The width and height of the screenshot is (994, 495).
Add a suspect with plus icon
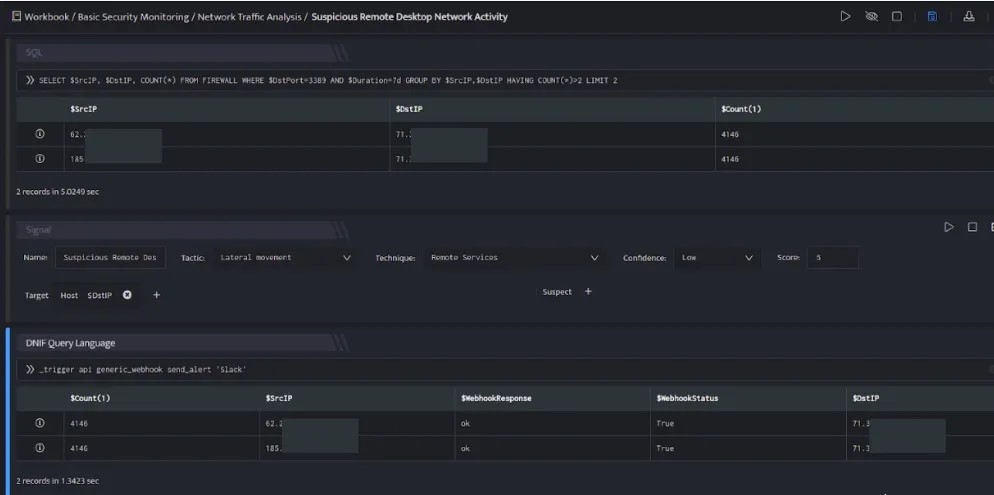click(588, 292)
